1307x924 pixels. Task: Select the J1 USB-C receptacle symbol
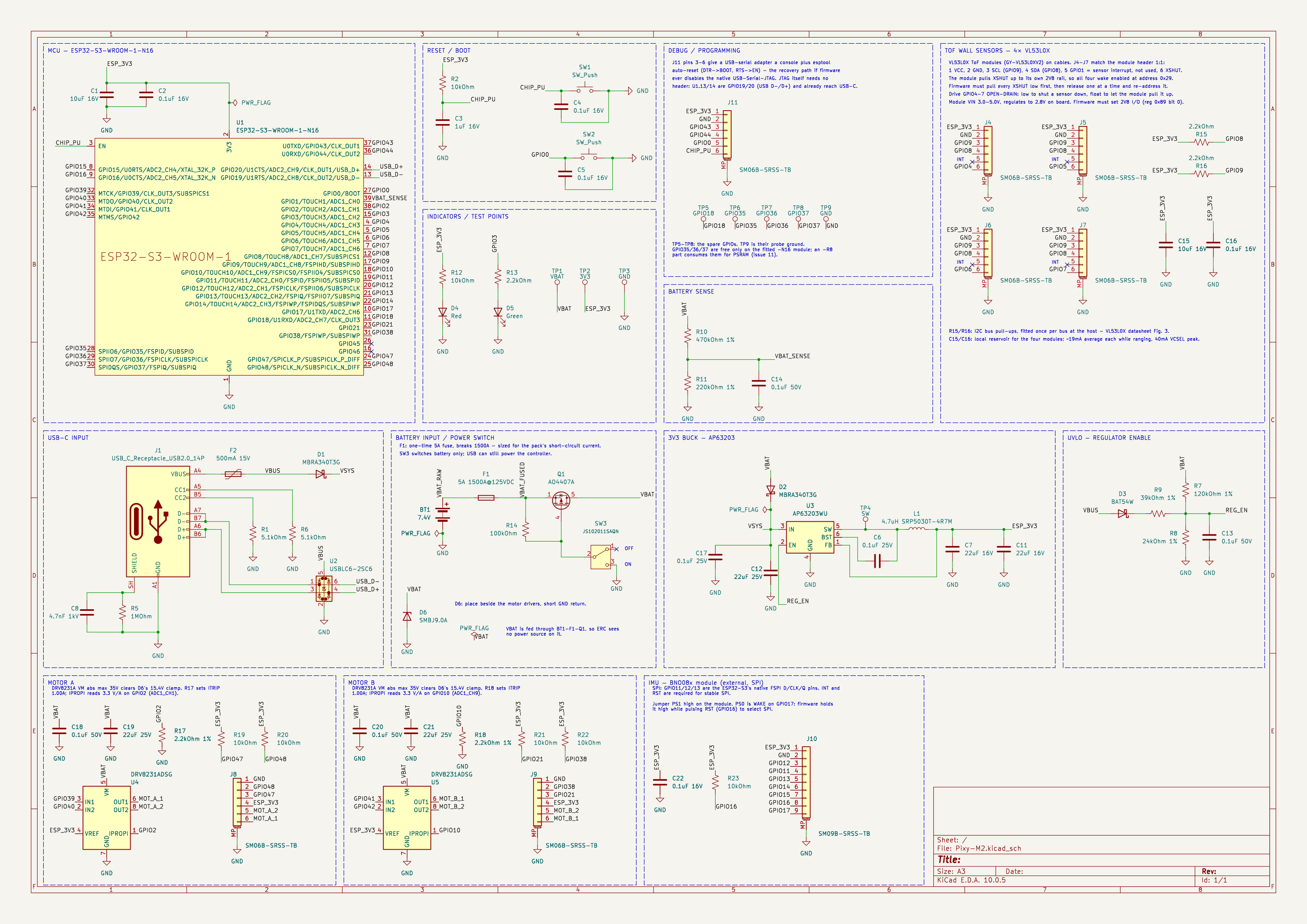coord(158,522)
